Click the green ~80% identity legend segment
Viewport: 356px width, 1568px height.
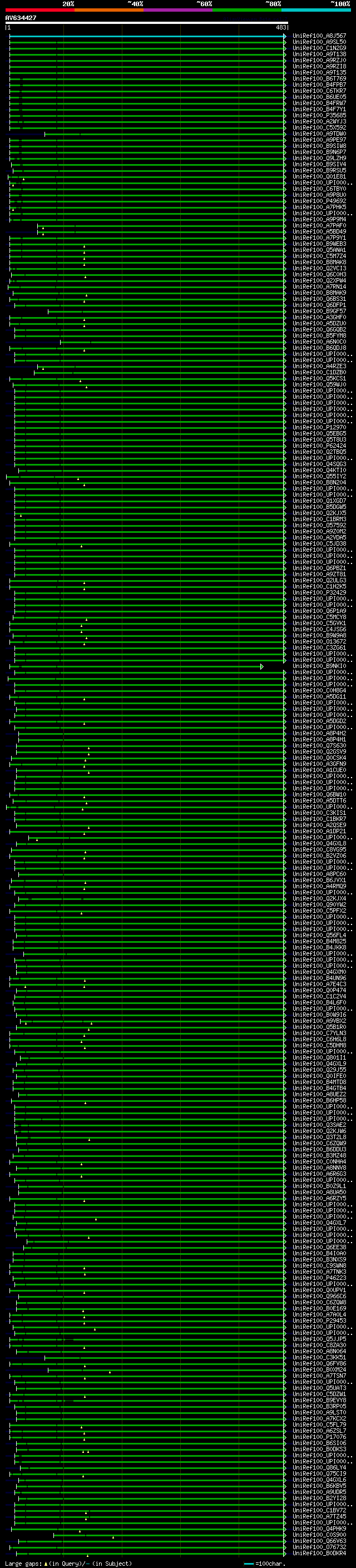point(247,11)
